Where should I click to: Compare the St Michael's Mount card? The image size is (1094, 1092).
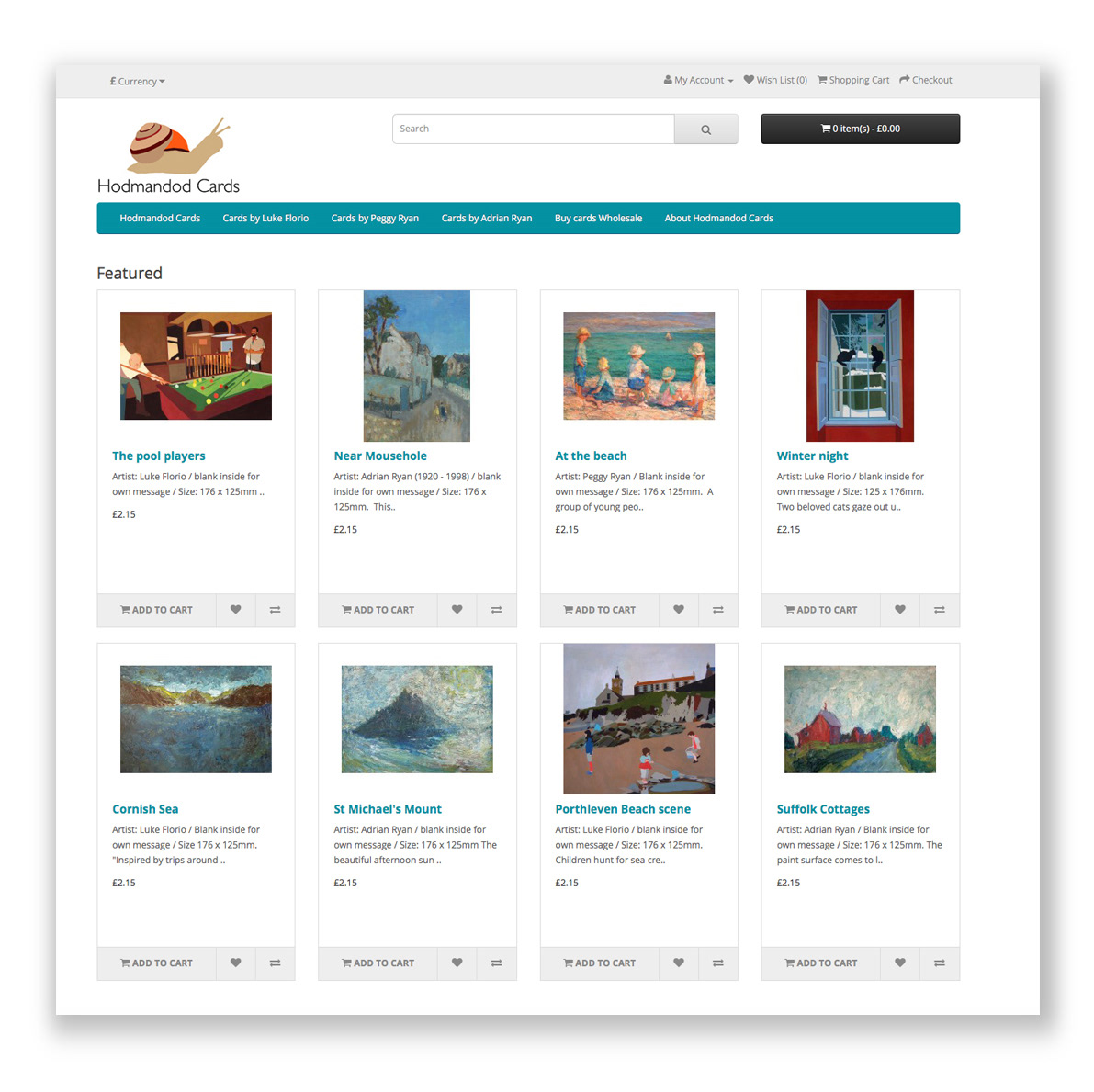497,963
